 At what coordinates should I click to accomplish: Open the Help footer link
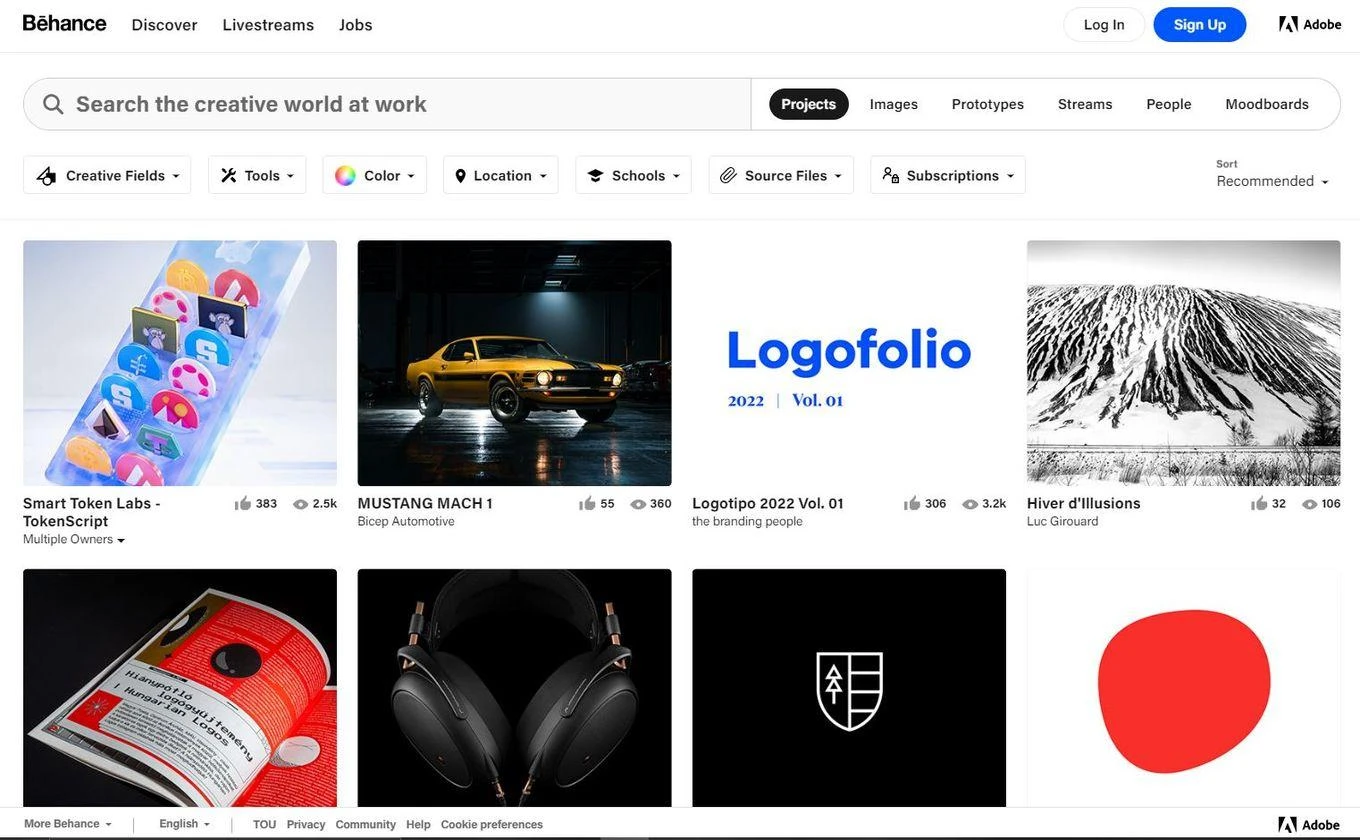tap(419, 825)
